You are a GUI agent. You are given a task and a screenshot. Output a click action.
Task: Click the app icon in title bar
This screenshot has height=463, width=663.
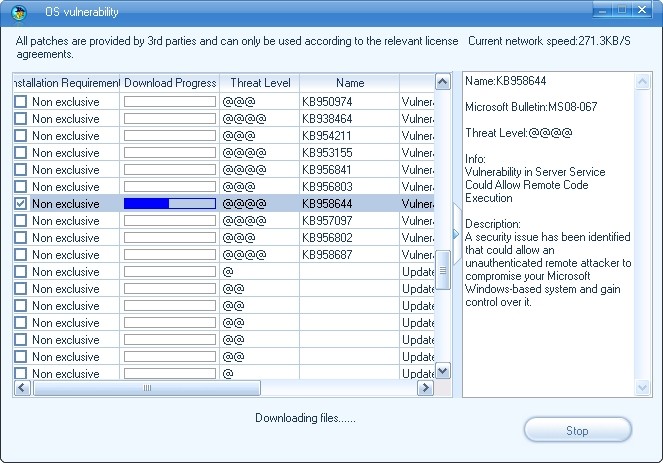click(19, 11)
